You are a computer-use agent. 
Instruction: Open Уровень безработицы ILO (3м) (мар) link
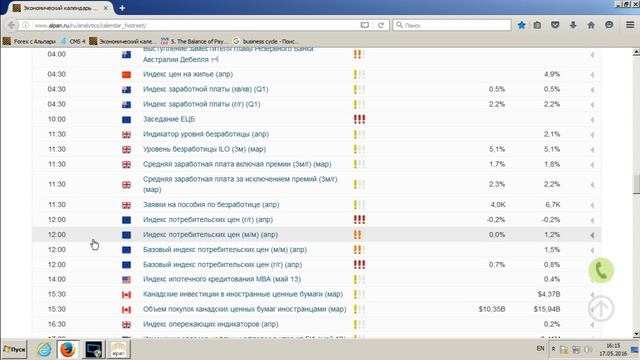pos(204,149)
